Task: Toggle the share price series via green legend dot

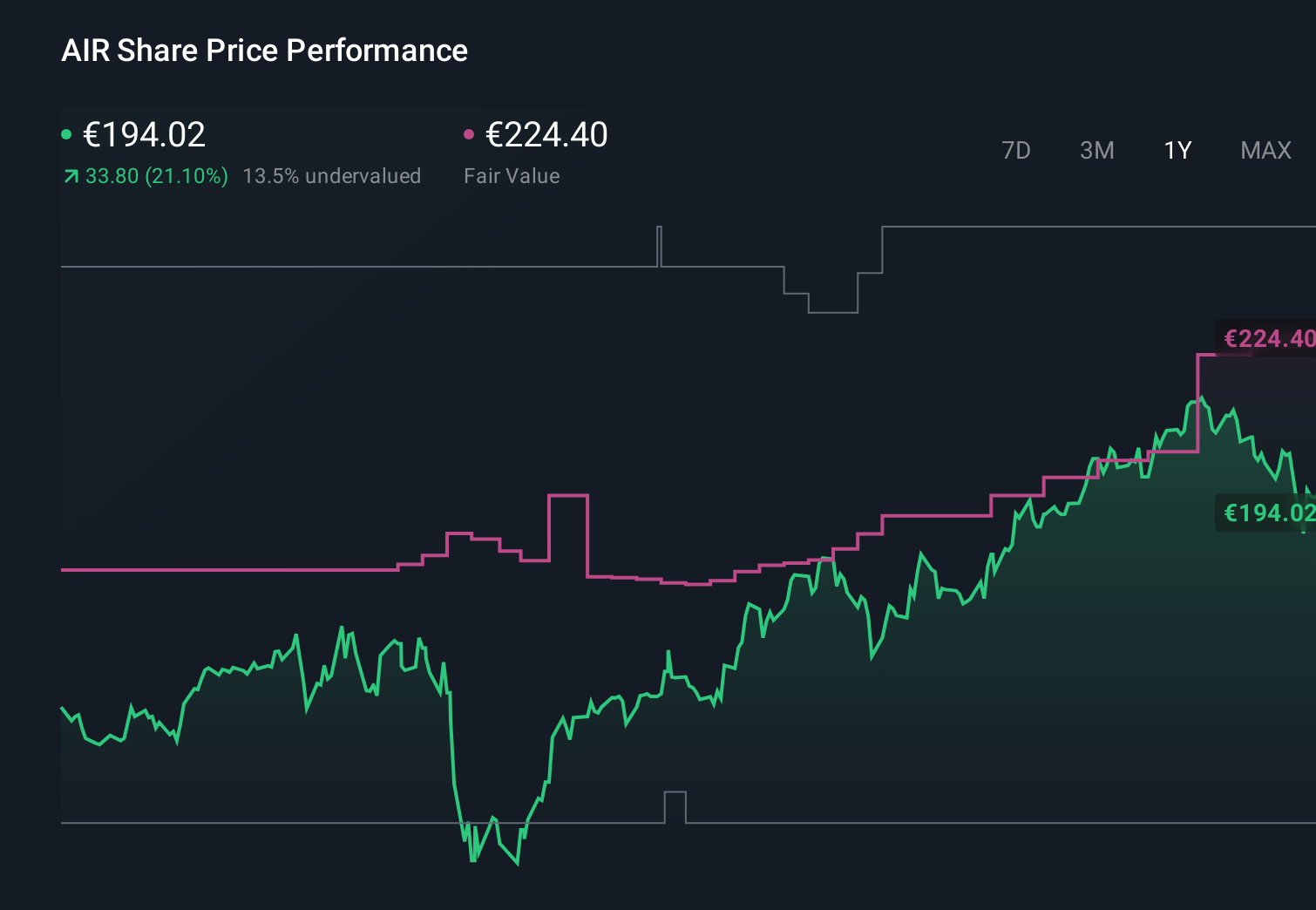Action: coord(66,133)
